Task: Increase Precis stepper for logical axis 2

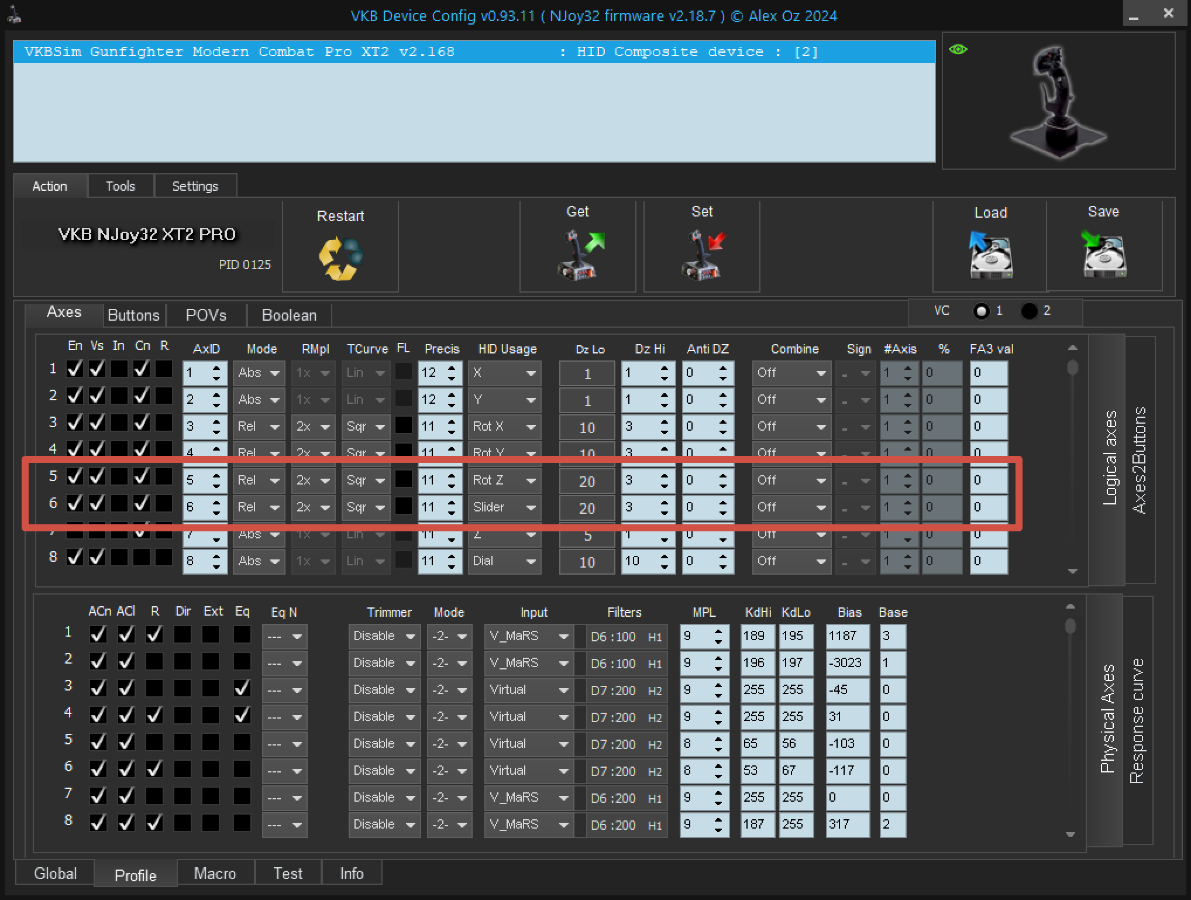Action: tap(452, 394)
